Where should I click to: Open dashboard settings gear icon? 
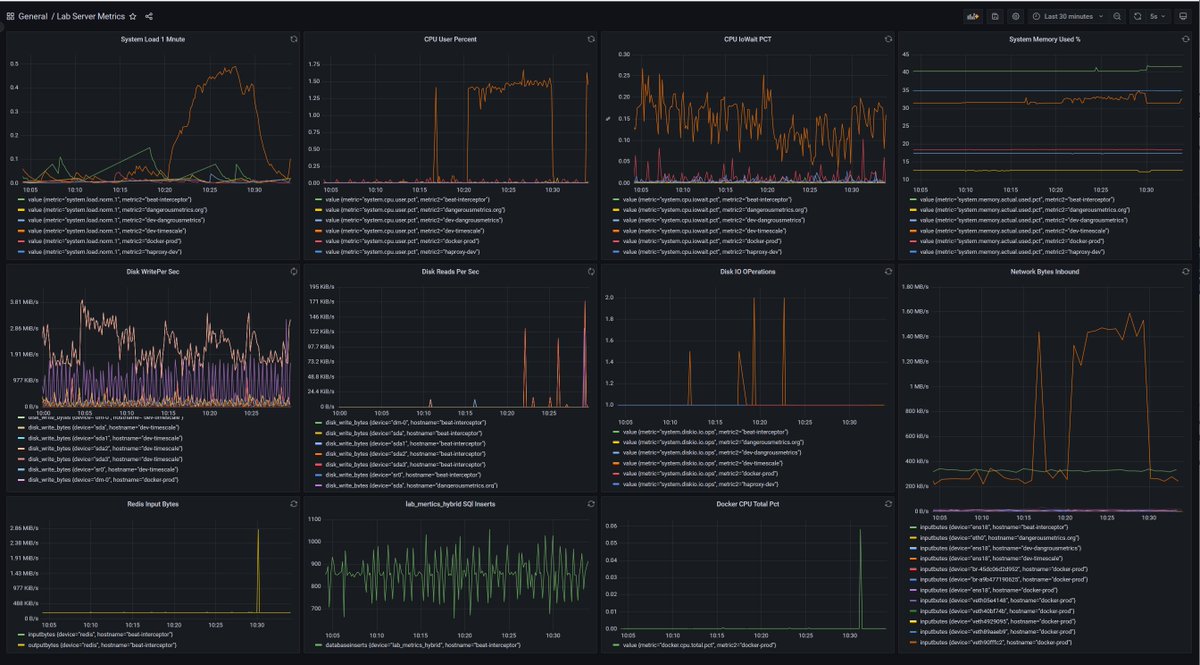[1016, 16]
